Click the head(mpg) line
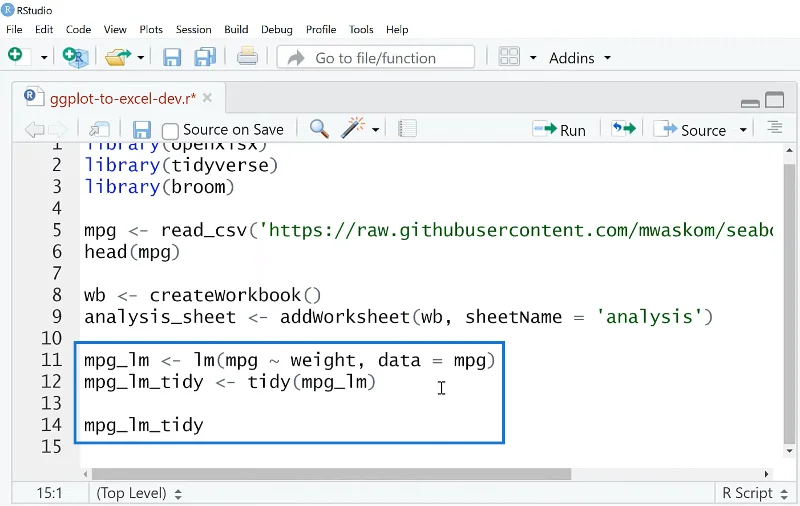Screen dimensions: 800x506 pyautogui.click(x=132, y=252)
